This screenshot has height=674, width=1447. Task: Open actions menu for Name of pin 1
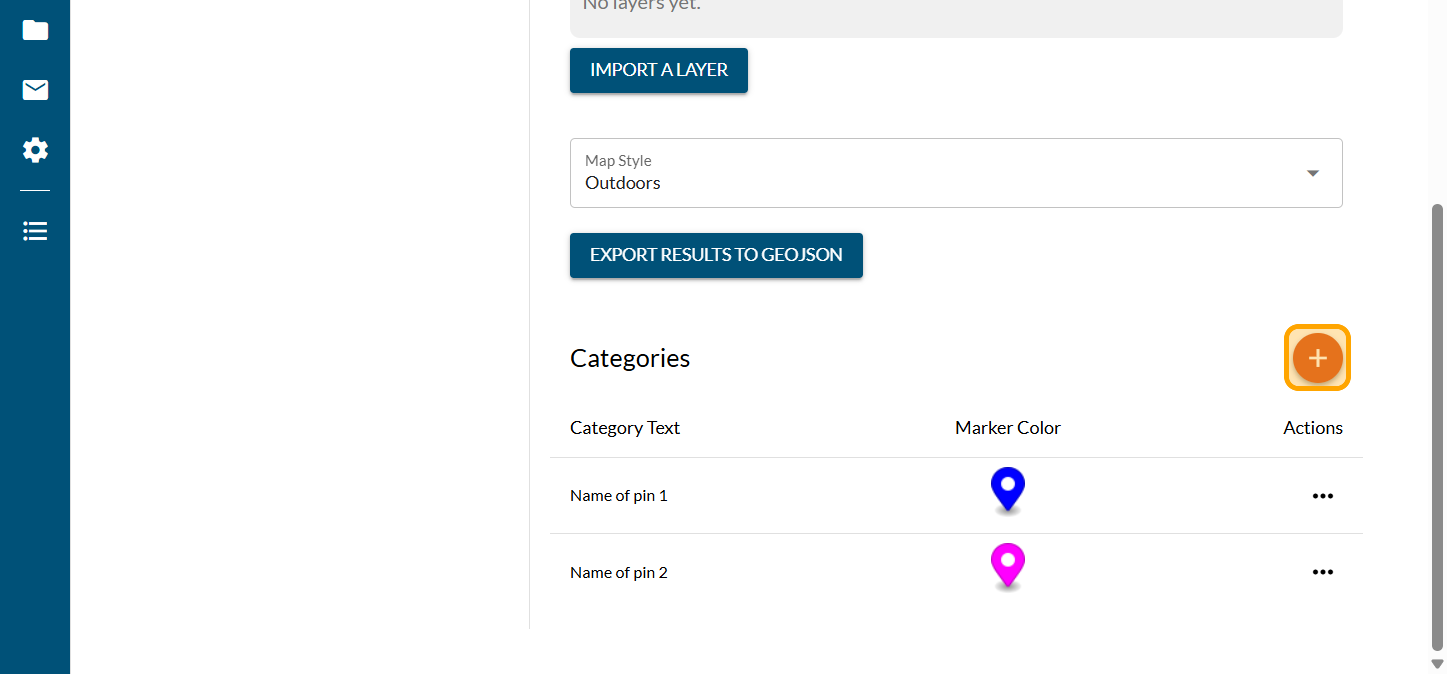(x=1322, y=496)
